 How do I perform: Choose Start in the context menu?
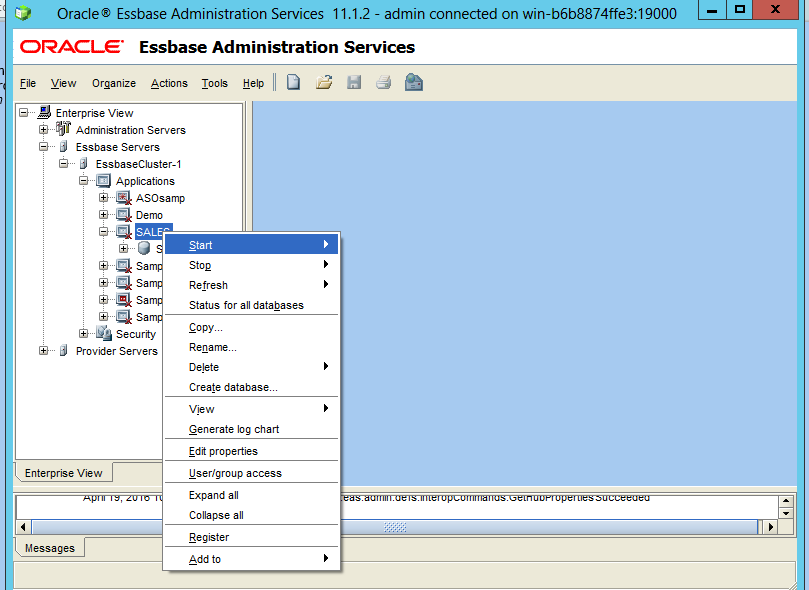tap(251, 245)
